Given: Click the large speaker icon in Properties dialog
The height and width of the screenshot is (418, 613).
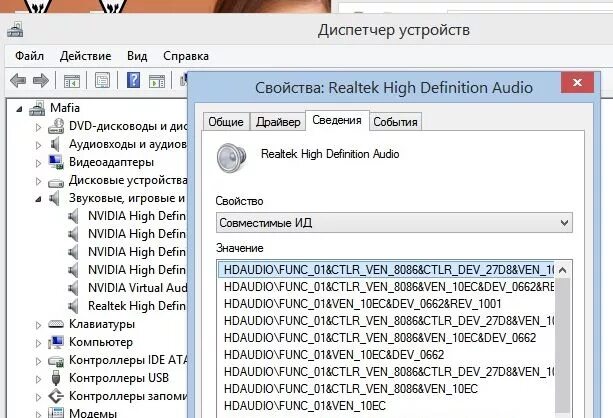Looking at the screenshot, I should tap(231, 158).
